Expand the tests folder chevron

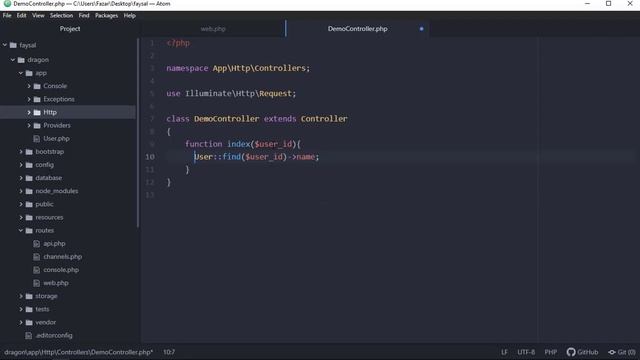pos(21,309)
